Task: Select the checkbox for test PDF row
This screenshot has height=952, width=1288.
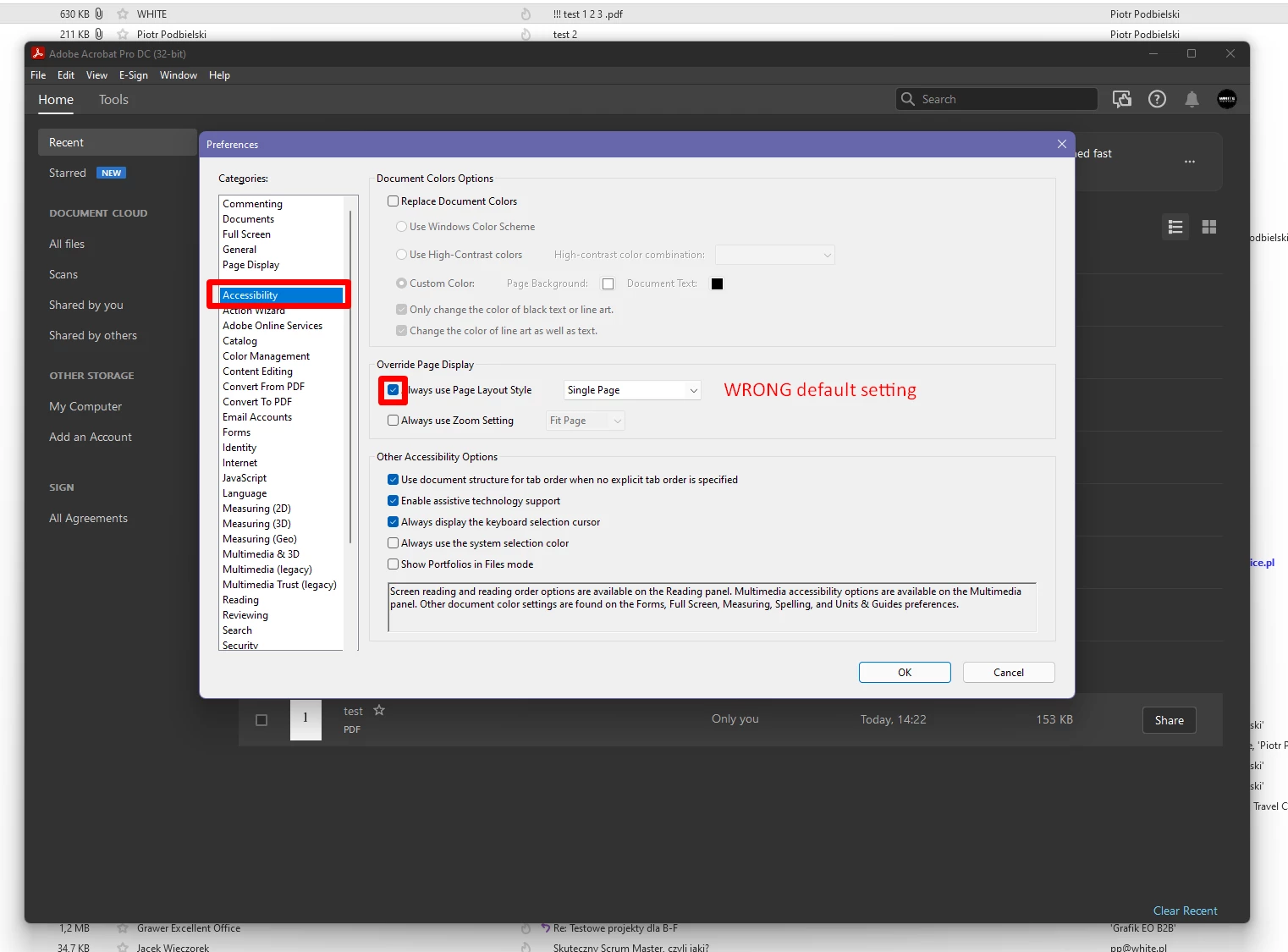Action: pyautogui.click(x=261, y=720)
